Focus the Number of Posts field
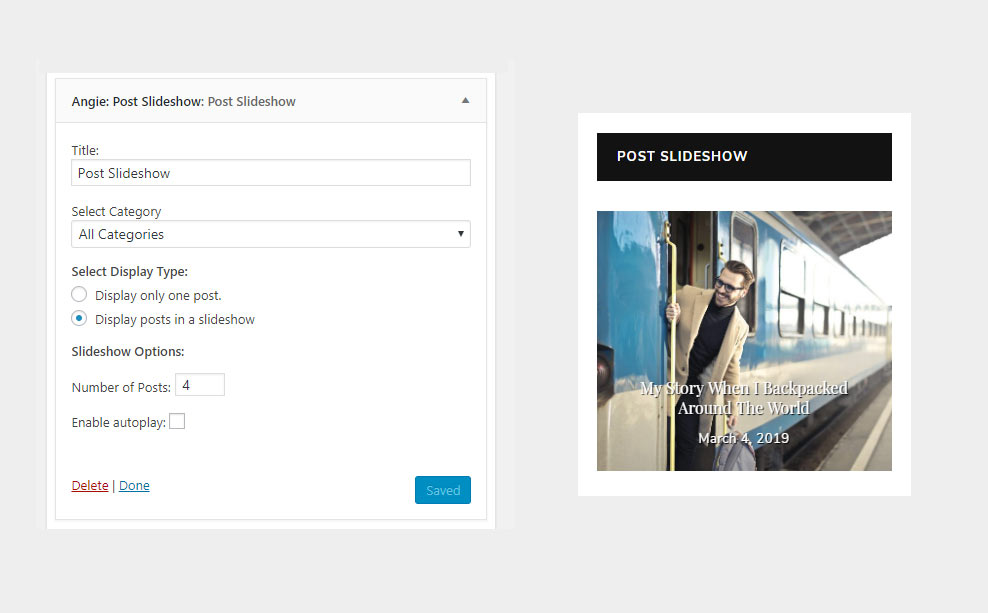 coord(200,385)
